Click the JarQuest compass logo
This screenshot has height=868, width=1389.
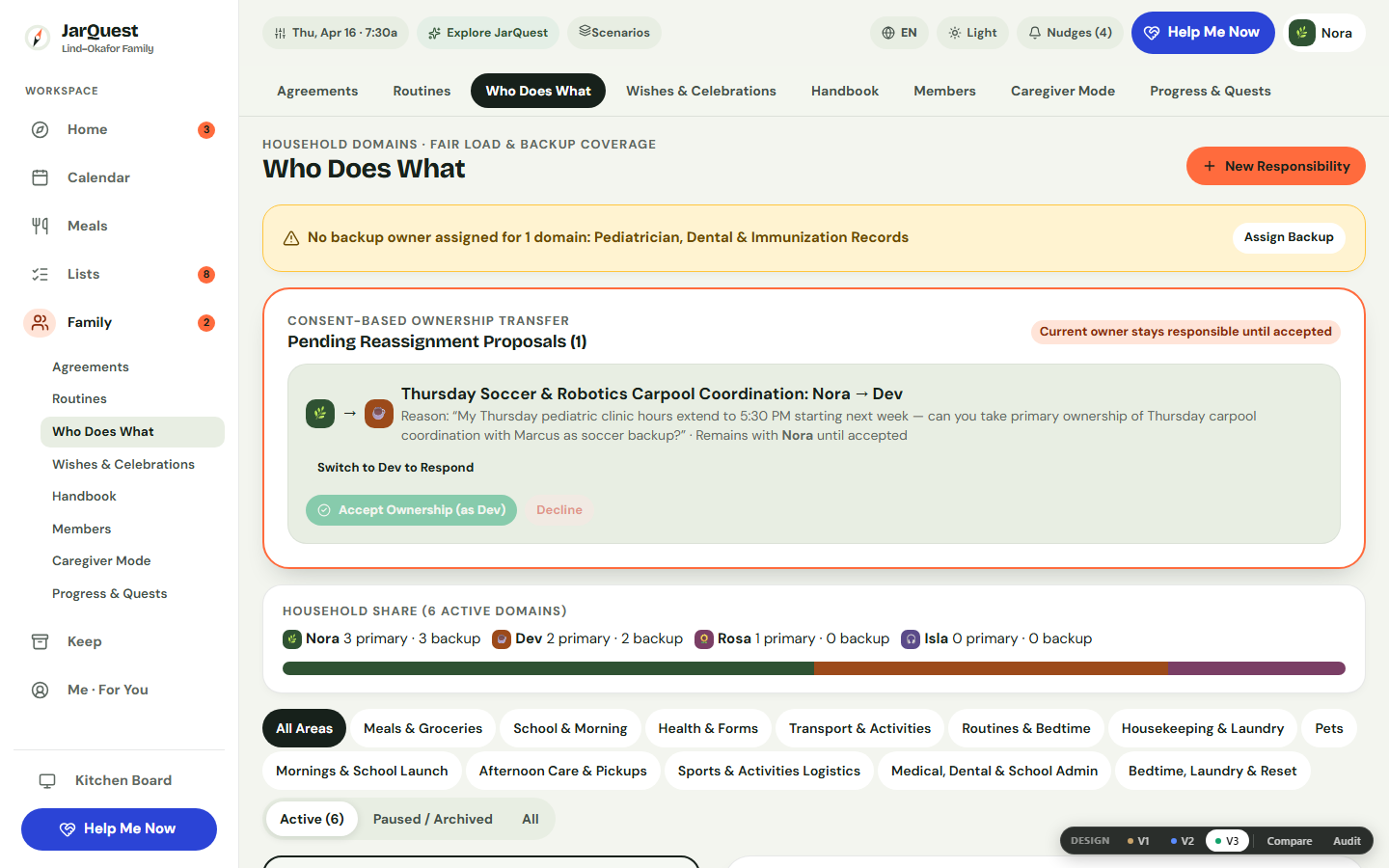click(37, 38)
